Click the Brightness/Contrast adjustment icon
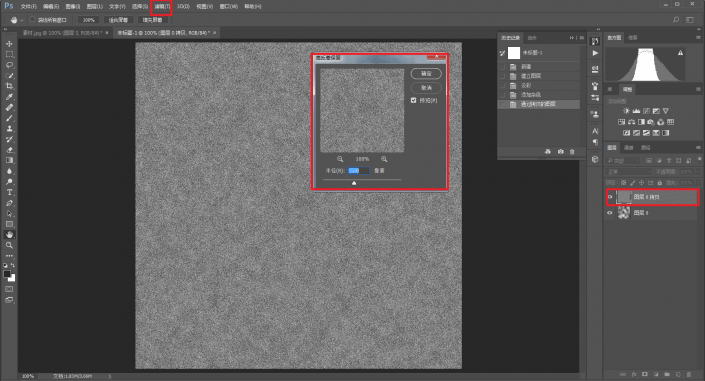This screenshot has width=705, height=381. [626, 111]
